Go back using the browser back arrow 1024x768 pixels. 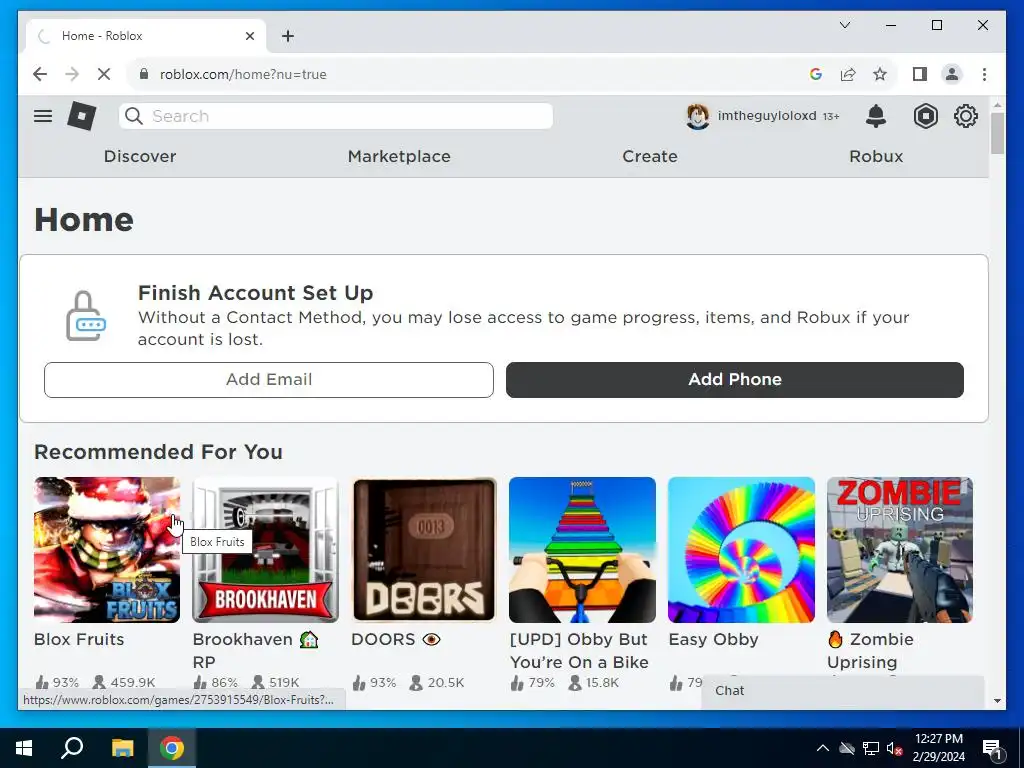40,74
